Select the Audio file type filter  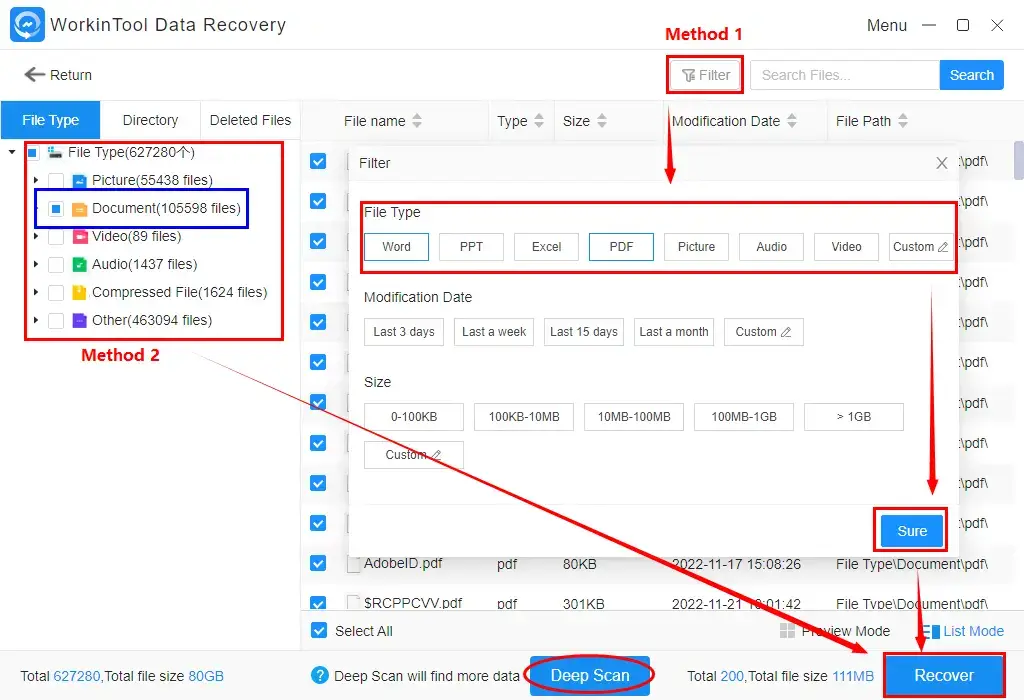click(x=771, y=247)
